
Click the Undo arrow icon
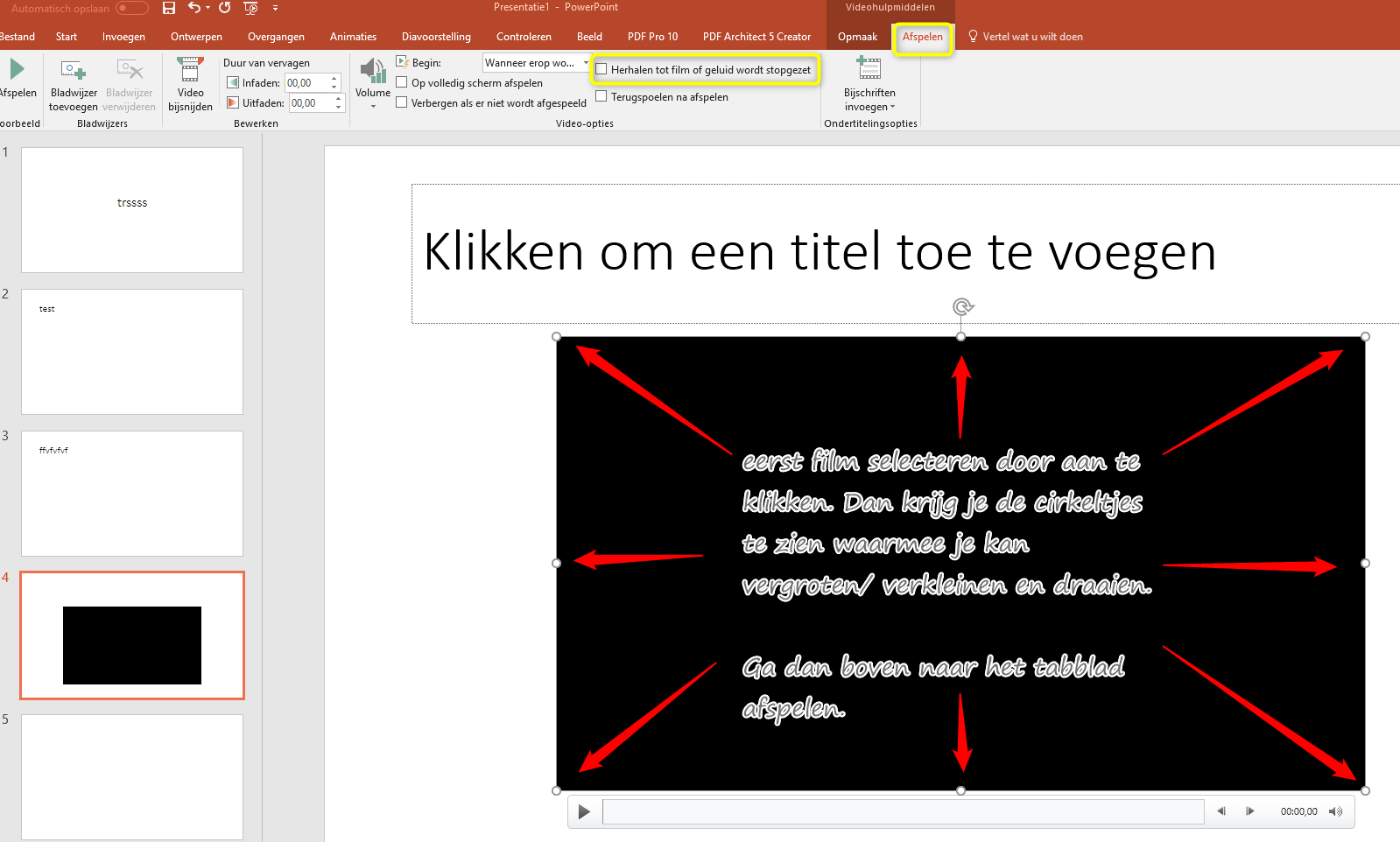(194, 8)
